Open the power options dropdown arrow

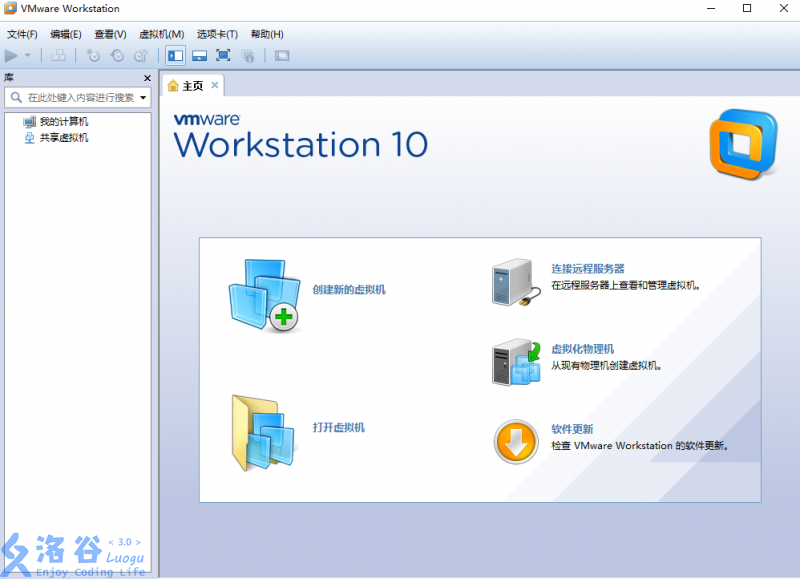tap(28, 55)
